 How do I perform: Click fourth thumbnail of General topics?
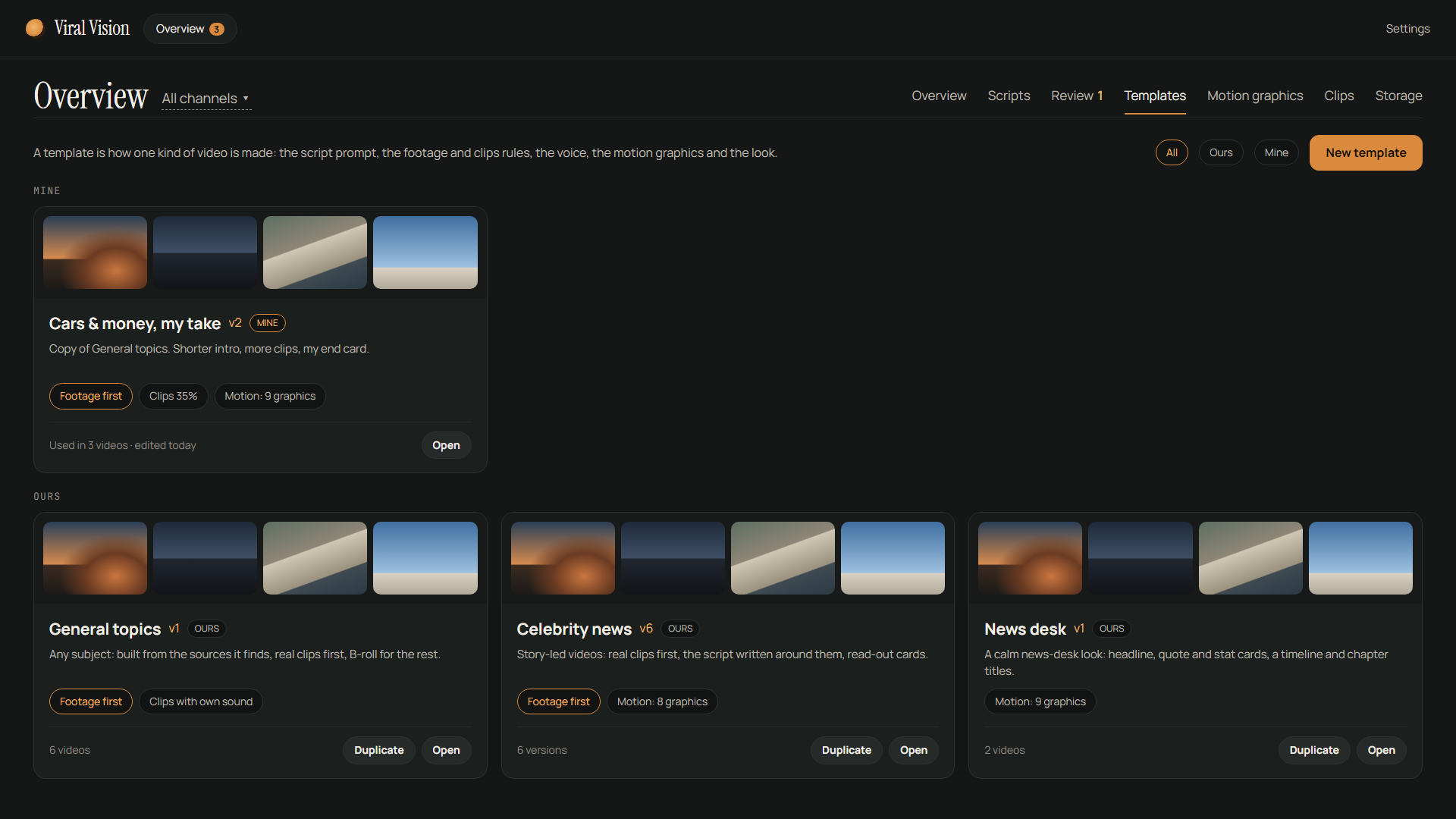coord(425,558)
